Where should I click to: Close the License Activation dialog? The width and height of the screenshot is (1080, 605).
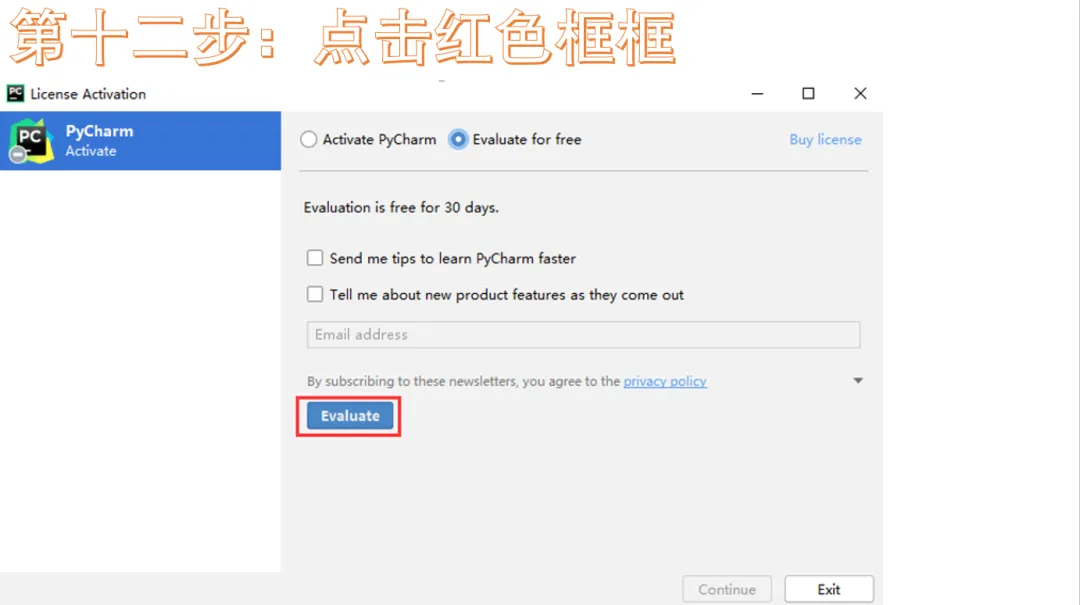(860, 94)
